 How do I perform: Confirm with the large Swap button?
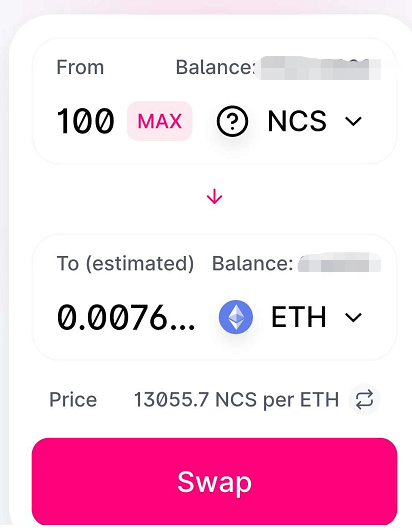214,482
